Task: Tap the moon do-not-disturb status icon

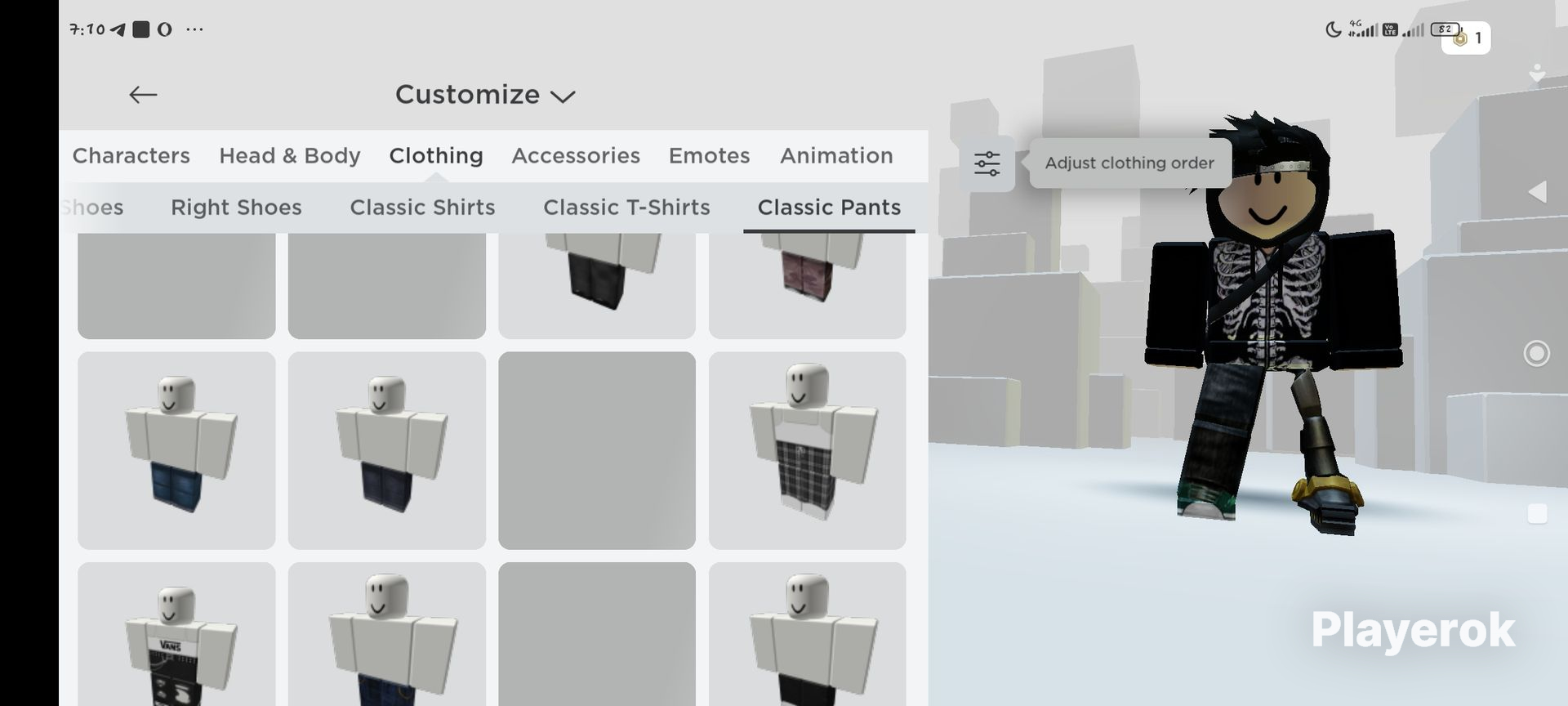Action: click(x=1333, y=30)
